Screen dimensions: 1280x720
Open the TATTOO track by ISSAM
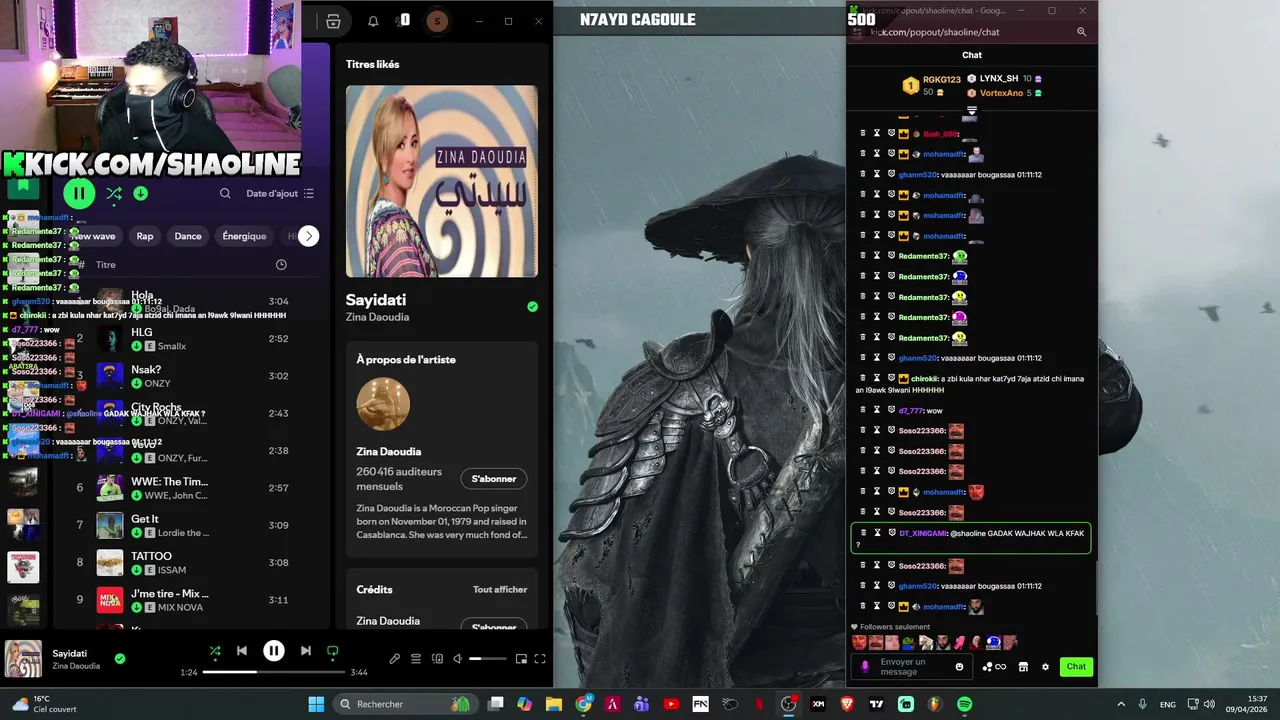(x=185, y=562)
